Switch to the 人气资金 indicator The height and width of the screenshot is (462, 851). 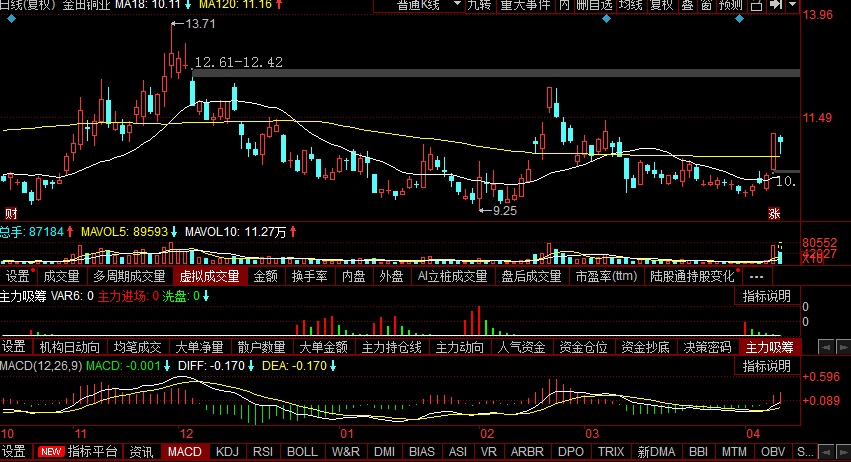point(521,347)
